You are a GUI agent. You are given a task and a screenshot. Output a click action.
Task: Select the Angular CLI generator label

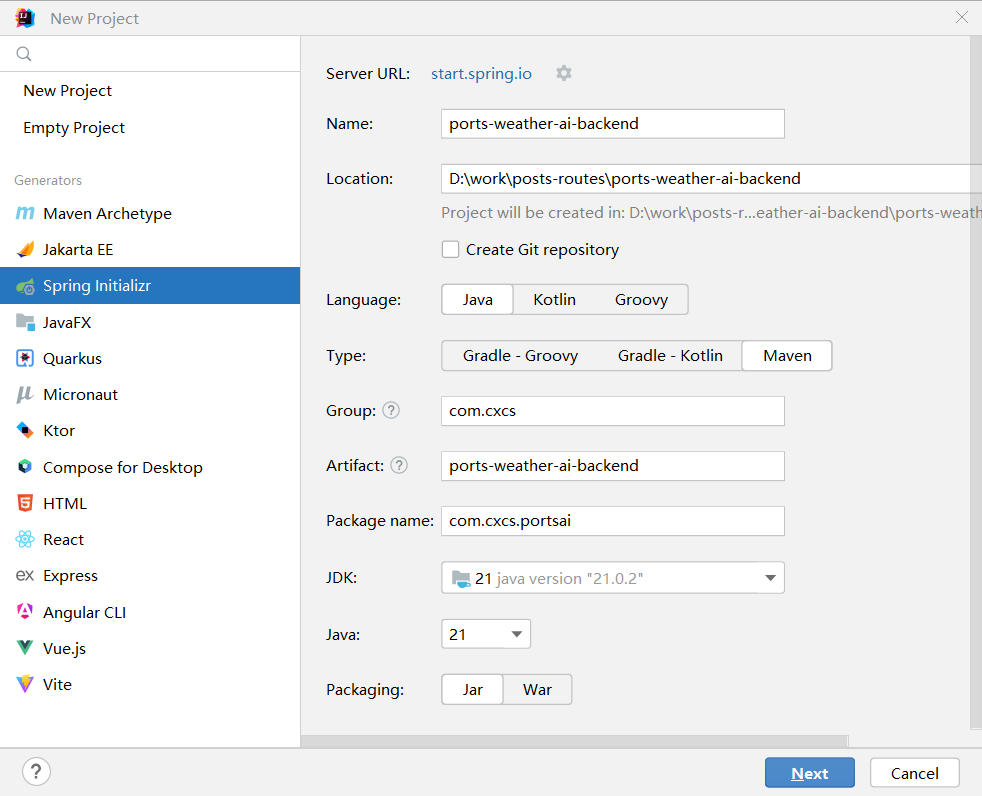pos(85,613)
